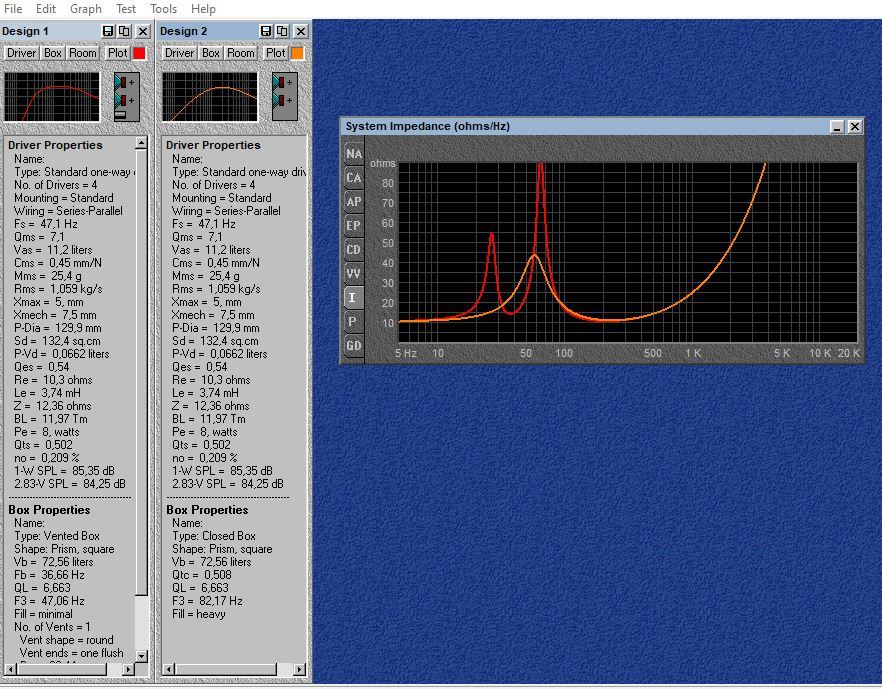The width and height of the screenshot is (882, 689).
Task: Open the Graph menu
Action: pyautogui.click(x=86, y=9)
